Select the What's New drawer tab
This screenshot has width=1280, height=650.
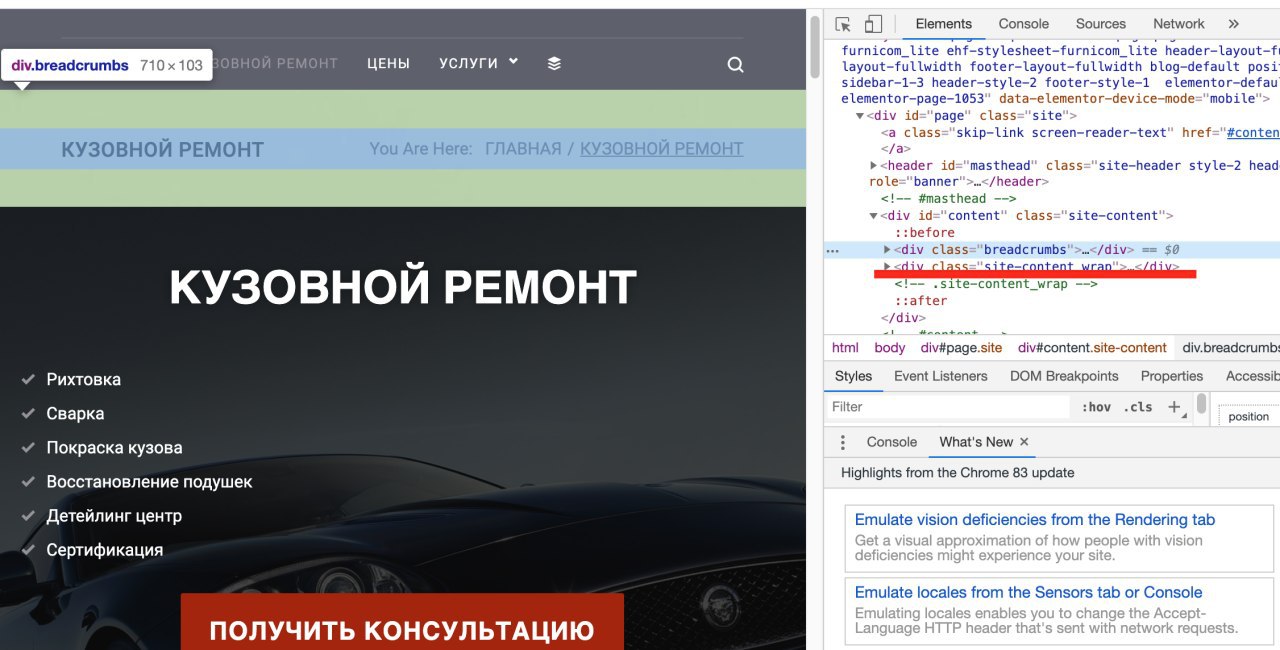point(976,442)
